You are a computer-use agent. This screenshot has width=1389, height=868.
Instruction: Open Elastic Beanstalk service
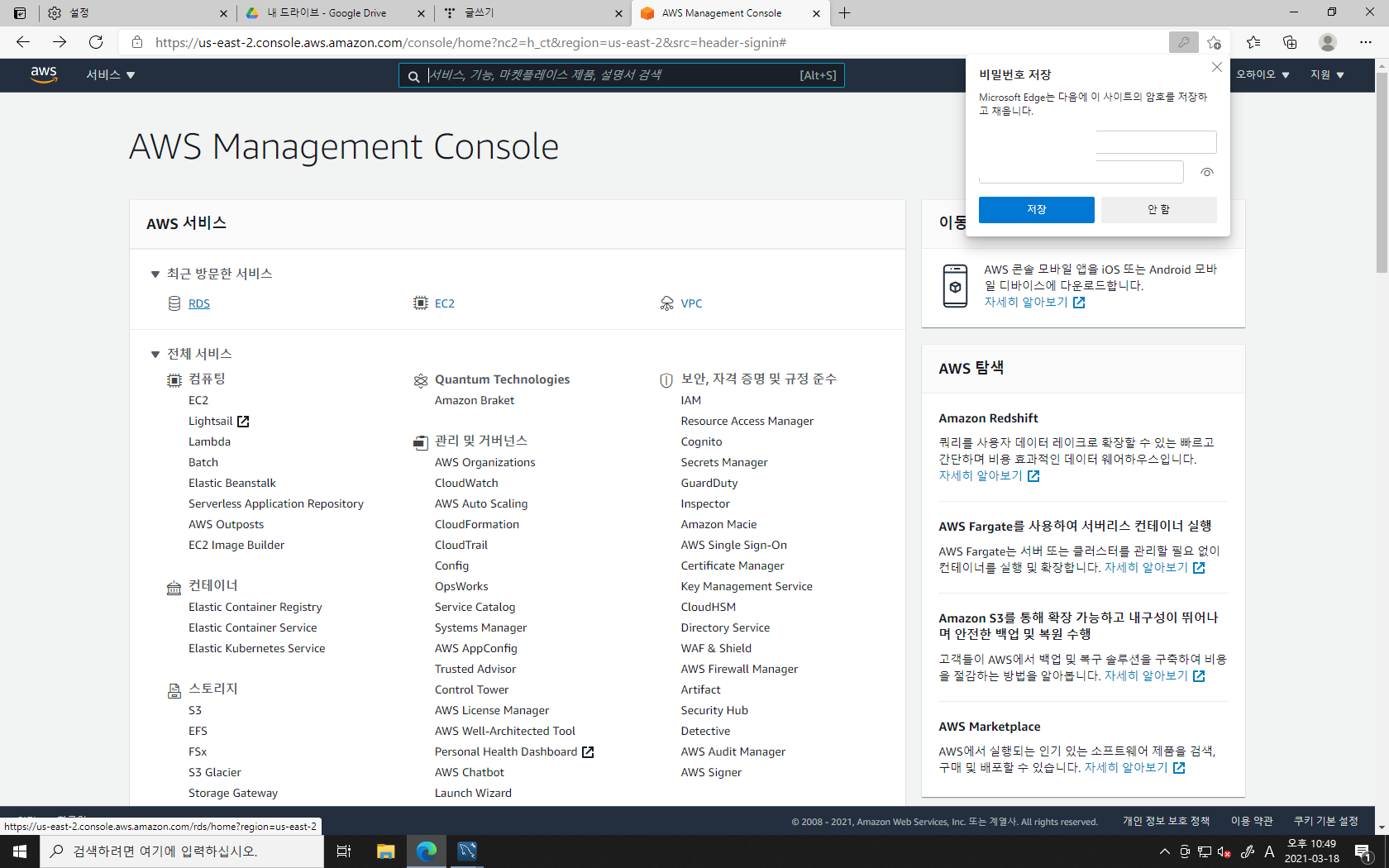pyautogui.click(x=232, y=483)
